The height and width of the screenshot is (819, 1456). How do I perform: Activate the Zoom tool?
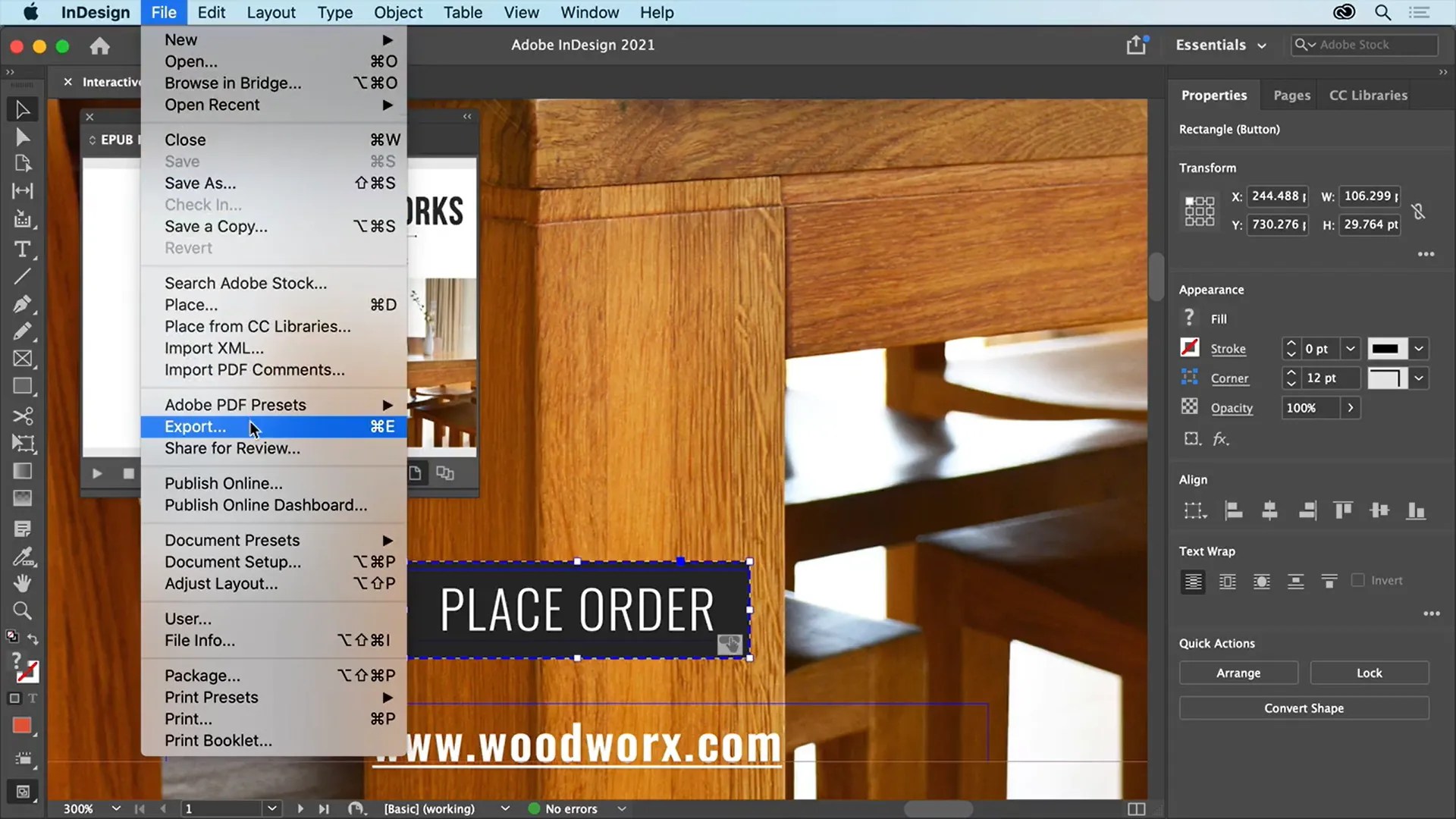click(x=22, y=611)
